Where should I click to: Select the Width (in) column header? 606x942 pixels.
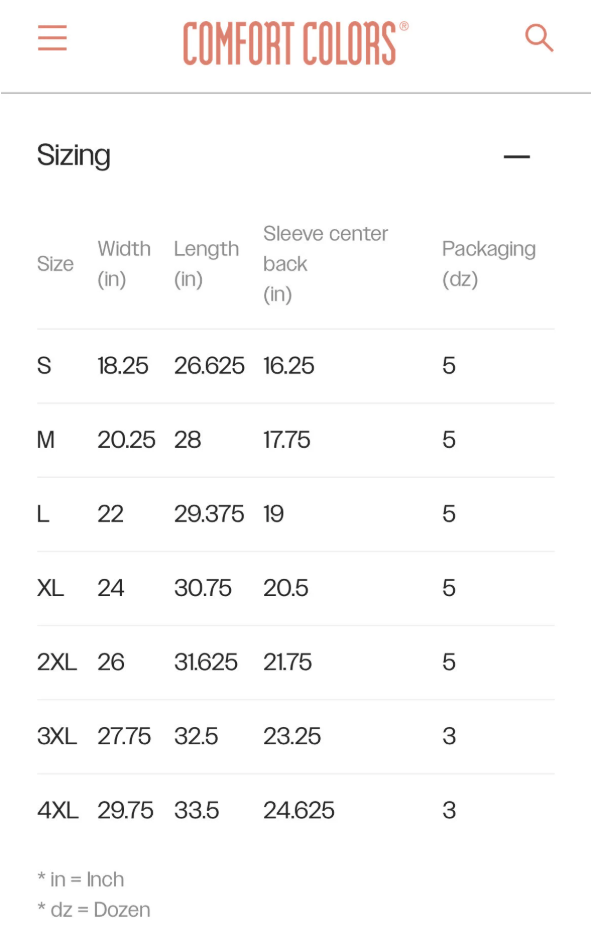tap(124, 264)
